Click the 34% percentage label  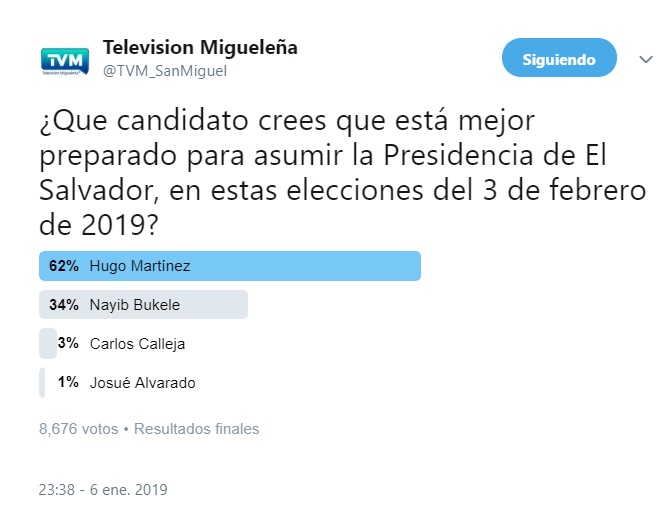click(64, 305)
